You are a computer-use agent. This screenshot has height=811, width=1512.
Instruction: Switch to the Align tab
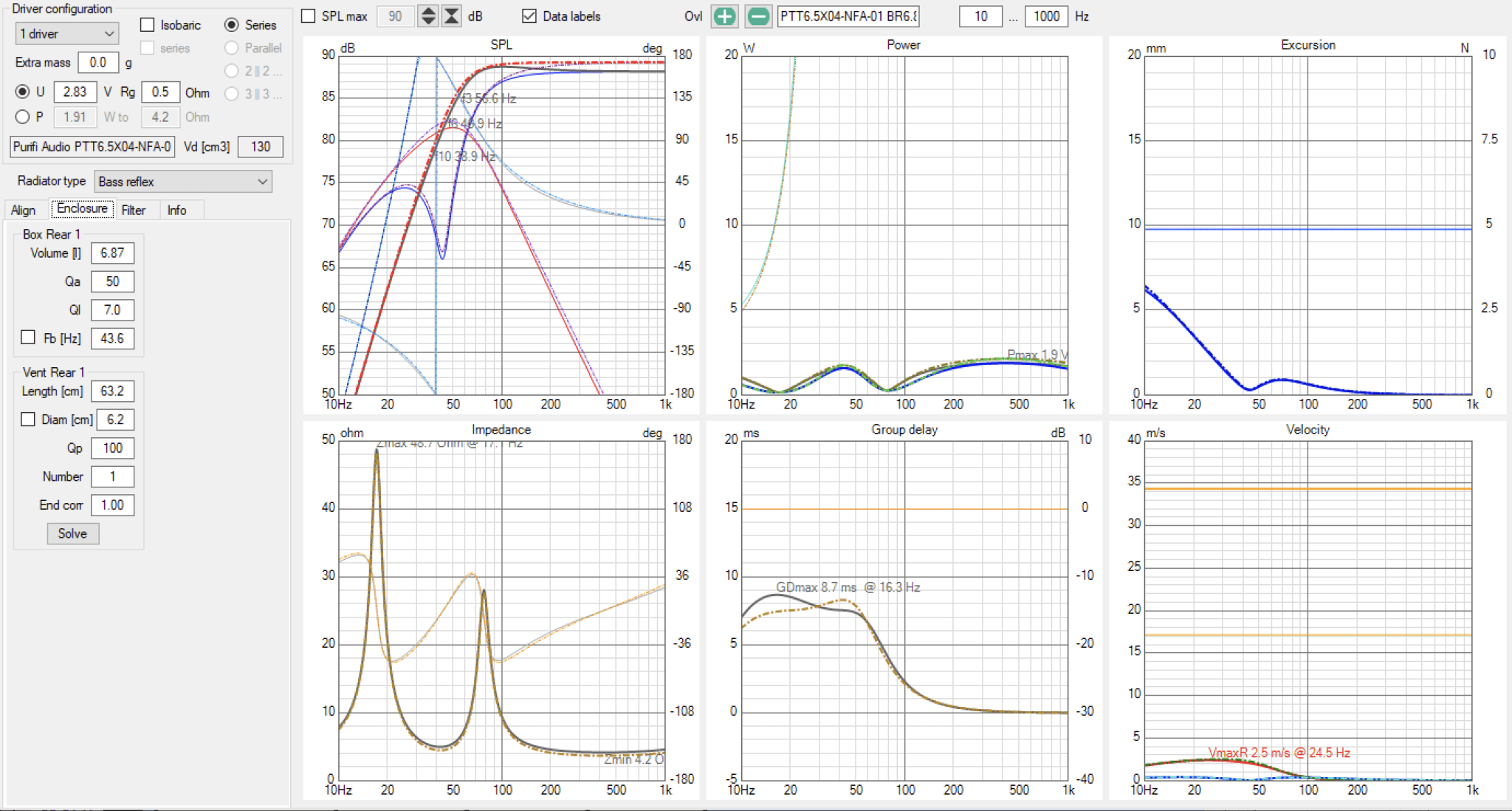coord(24,211)
